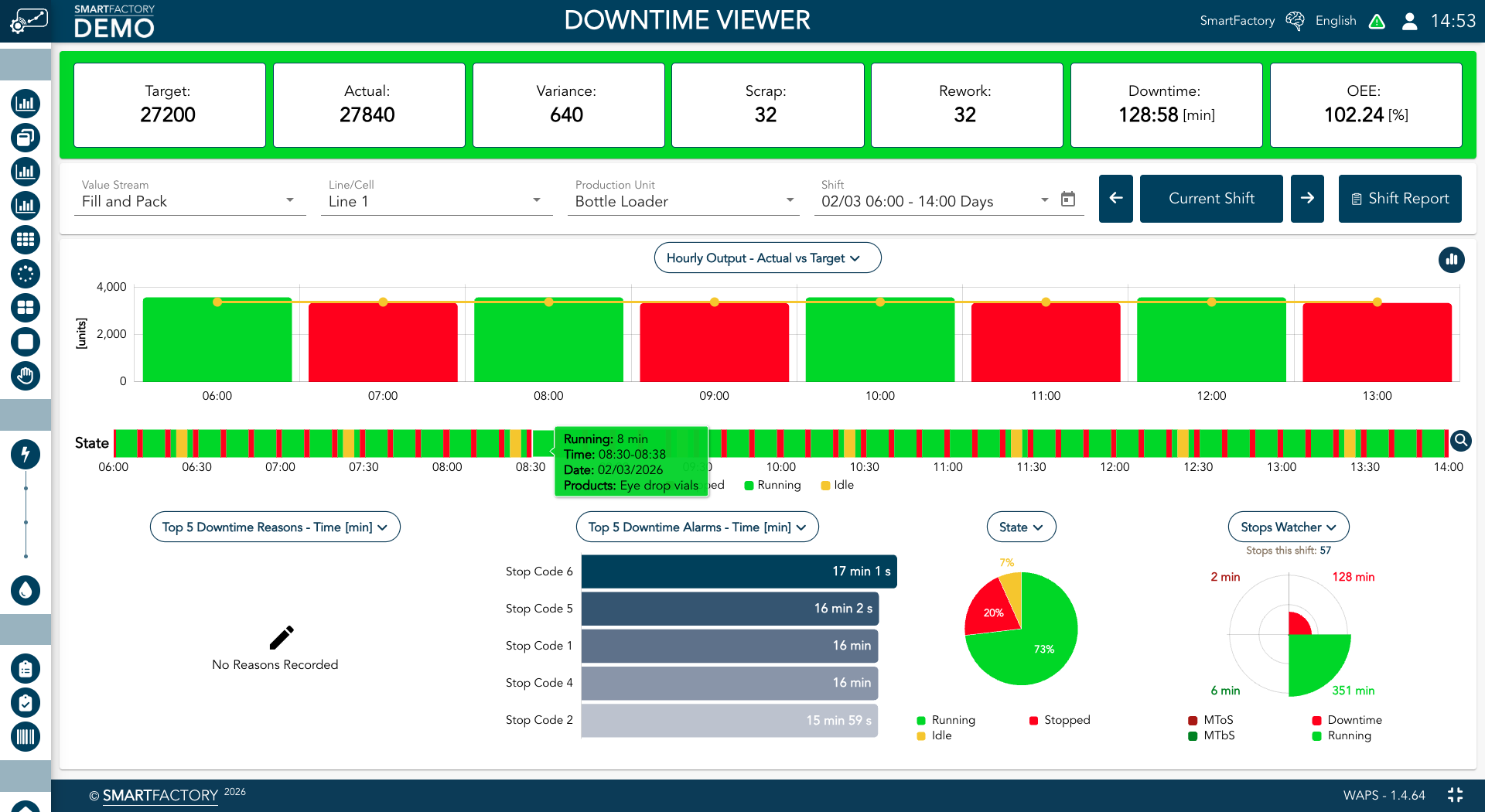Image resolution: width=1485 pixels, height=812 pixels.
Task: Click the Current Shift button
Action: (x=1211, y=199)
